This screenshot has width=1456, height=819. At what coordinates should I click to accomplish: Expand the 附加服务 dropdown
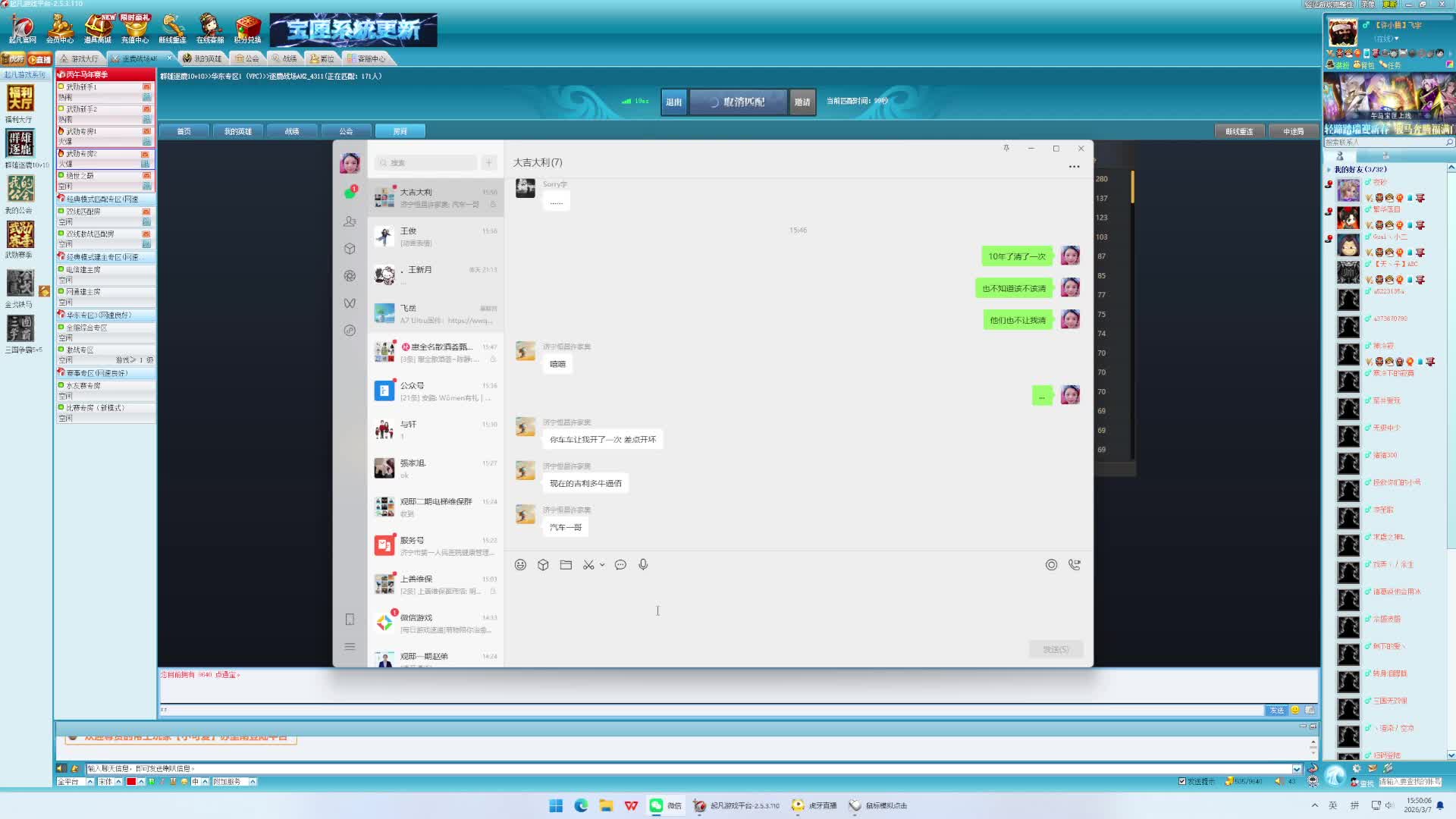pyautogui.click(x=253, y=782)
